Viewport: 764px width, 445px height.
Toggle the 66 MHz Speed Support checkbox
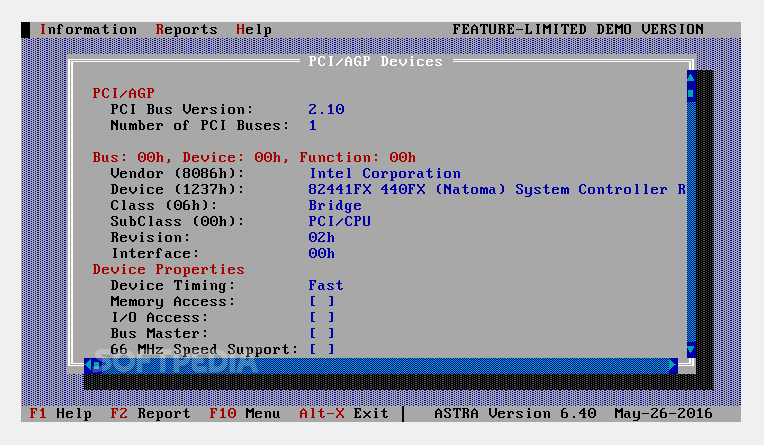pyautogui.click(x=322, y=349)
